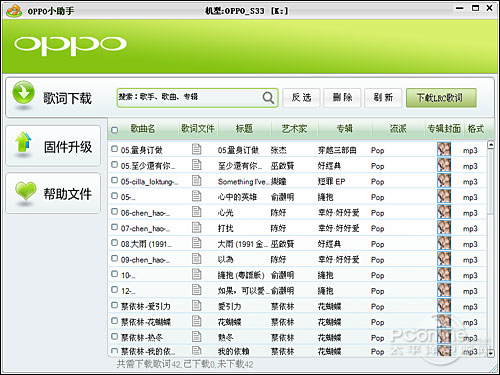Sort by the 标题 column header
The height and width of the screenshot is (375, 500).
(244, 129)
